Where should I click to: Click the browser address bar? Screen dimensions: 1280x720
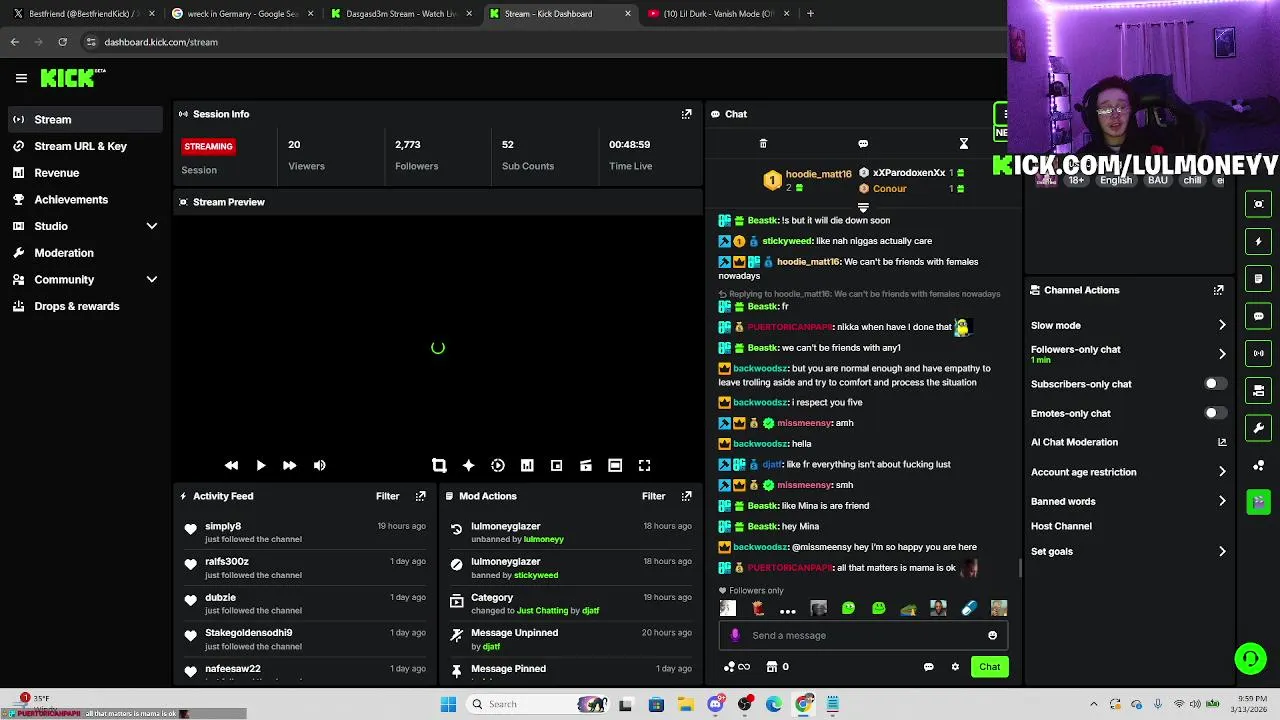tap(540, 42)
